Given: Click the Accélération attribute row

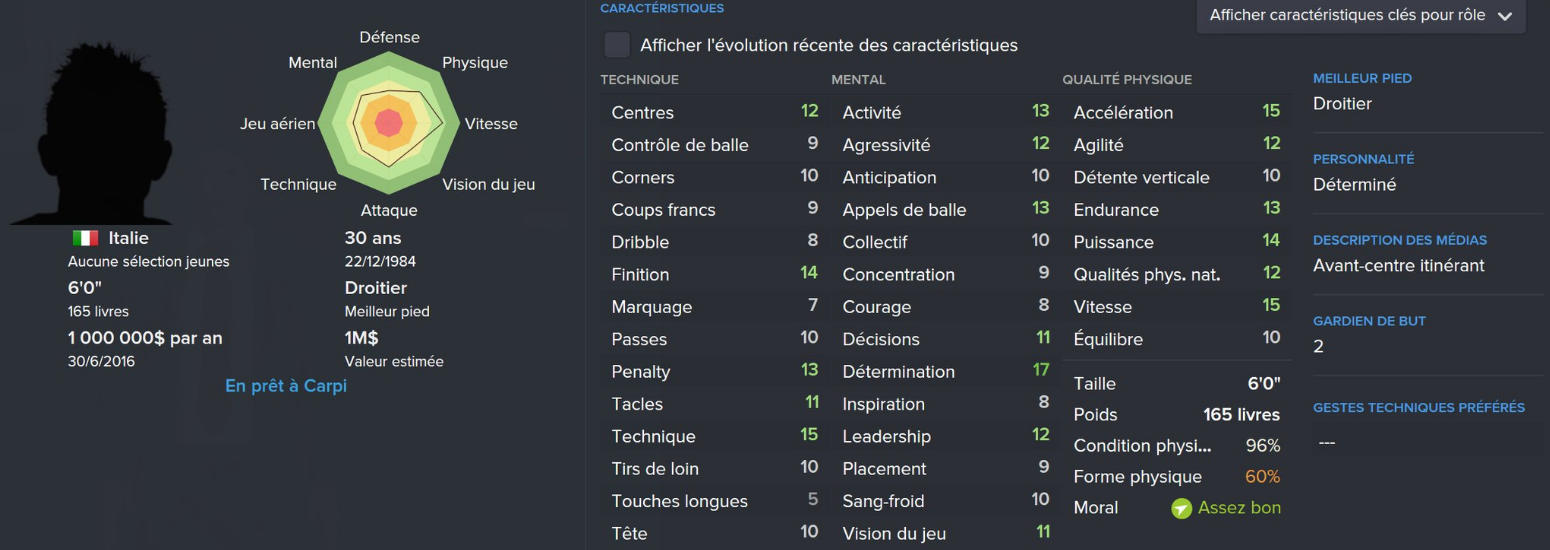Looking at the screenshot, I should (1176, 112).
